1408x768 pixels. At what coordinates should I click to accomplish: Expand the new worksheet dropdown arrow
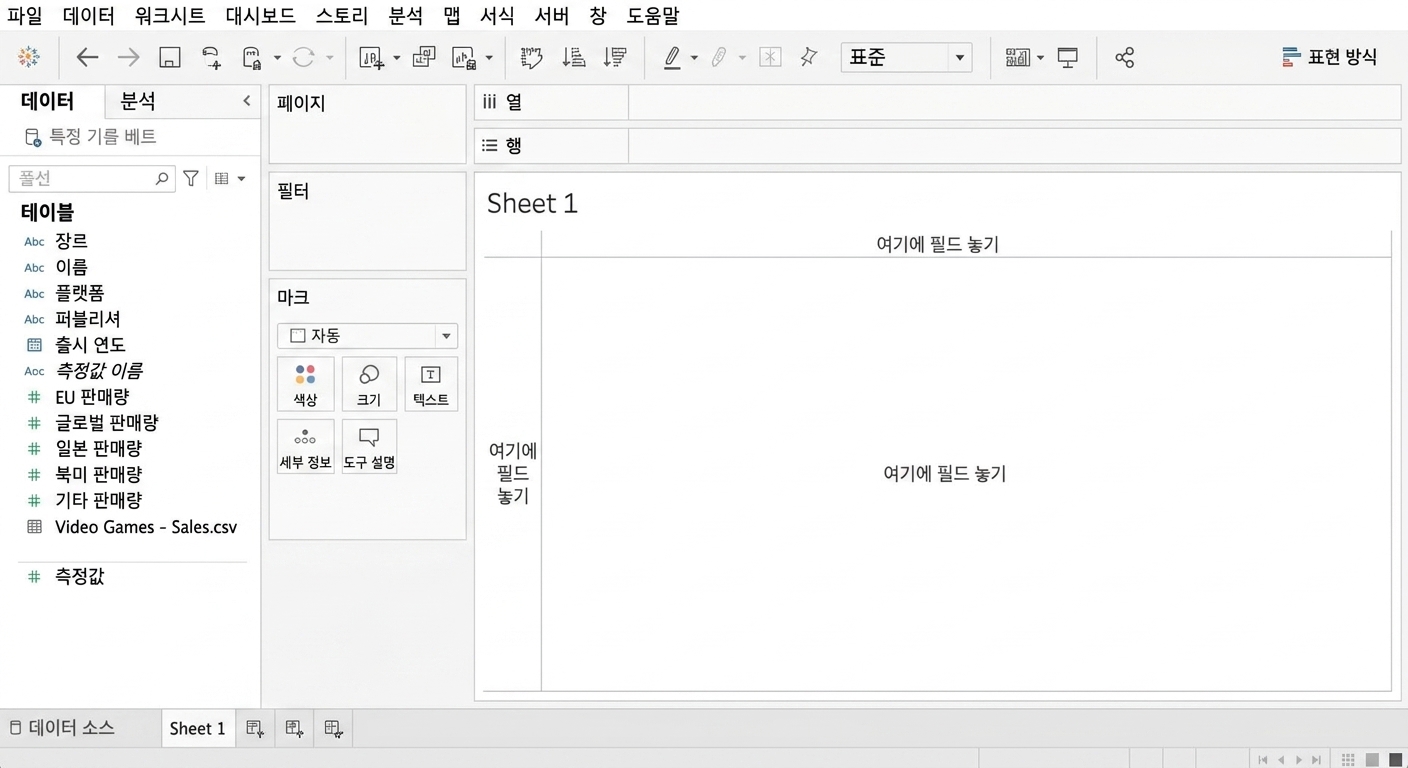(x=396, y=58)
